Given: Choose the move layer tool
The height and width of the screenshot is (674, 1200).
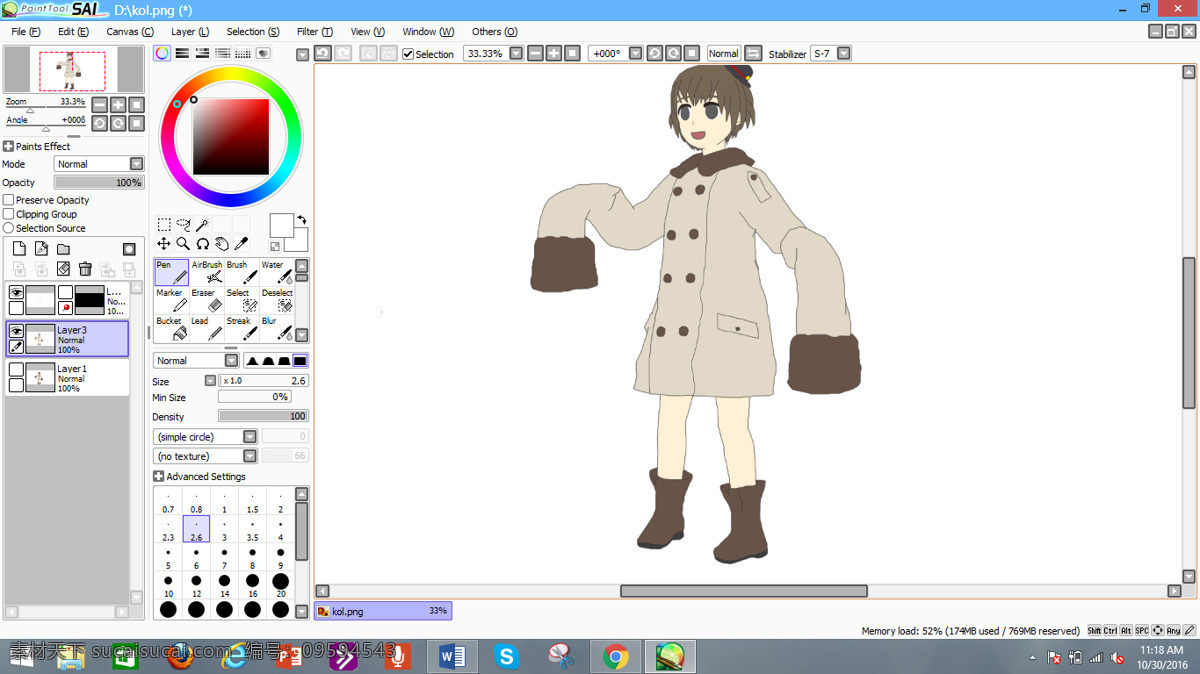Looking at the screenshot, I should pyautogui.click(x=164, y=243).
